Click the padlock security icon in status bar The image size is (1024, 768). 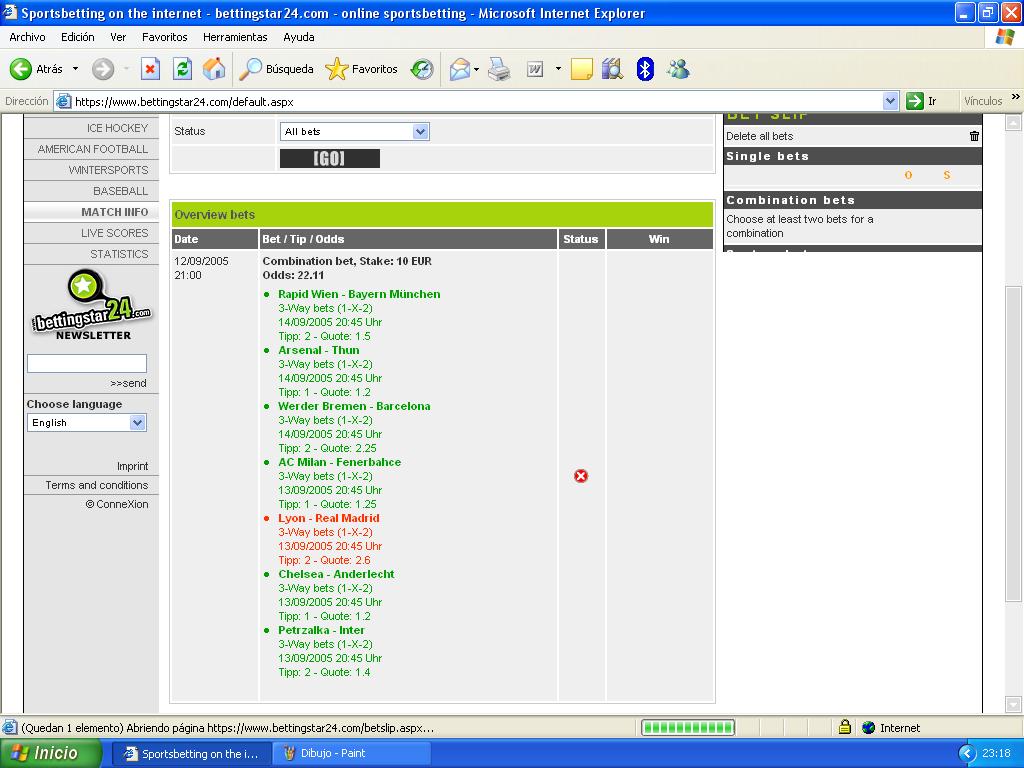coord(844,727)
